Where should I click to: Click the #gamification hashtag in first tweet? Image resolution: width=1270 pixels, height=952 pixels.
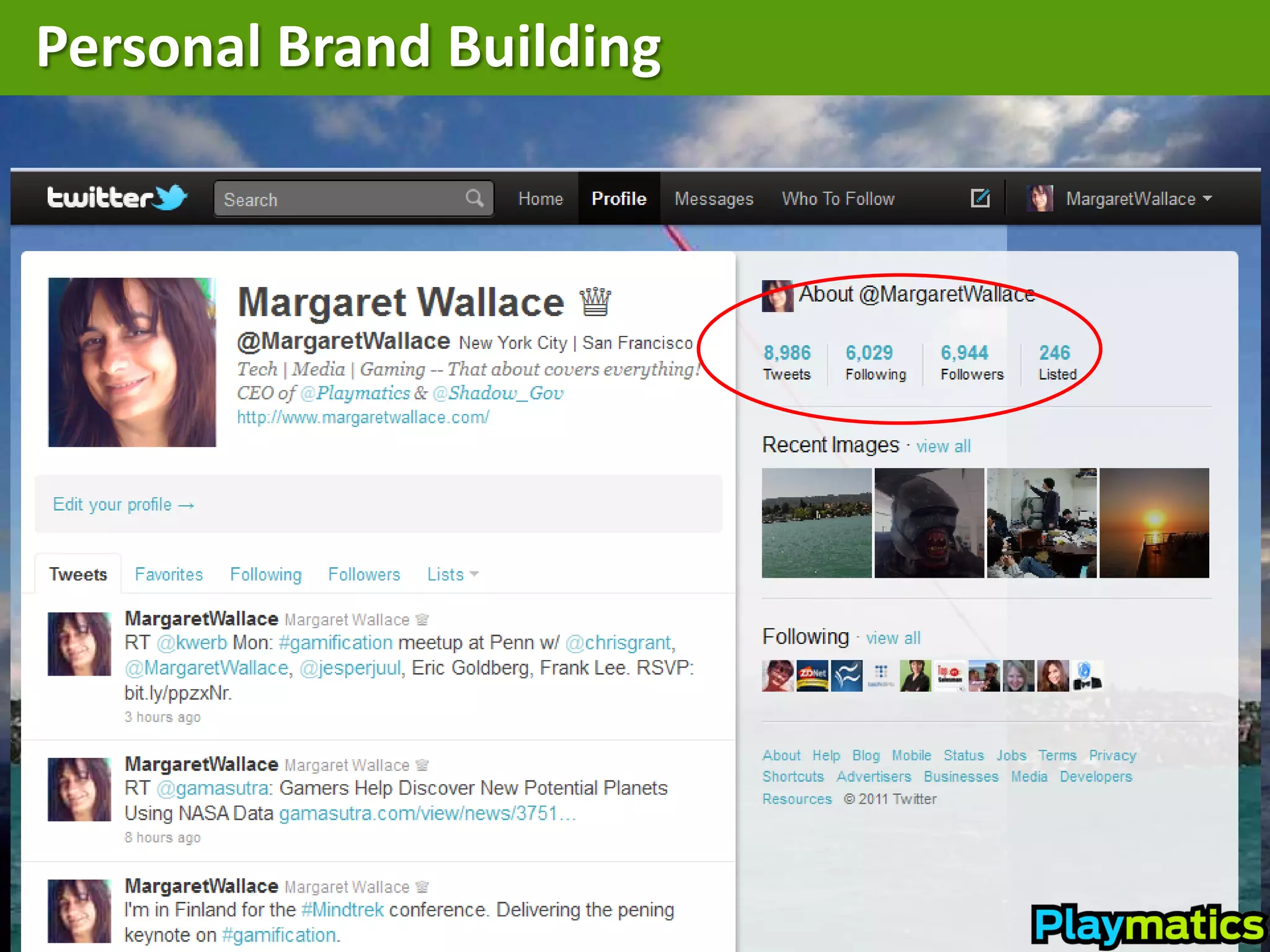pyautogui.click(x=335, y=643)
